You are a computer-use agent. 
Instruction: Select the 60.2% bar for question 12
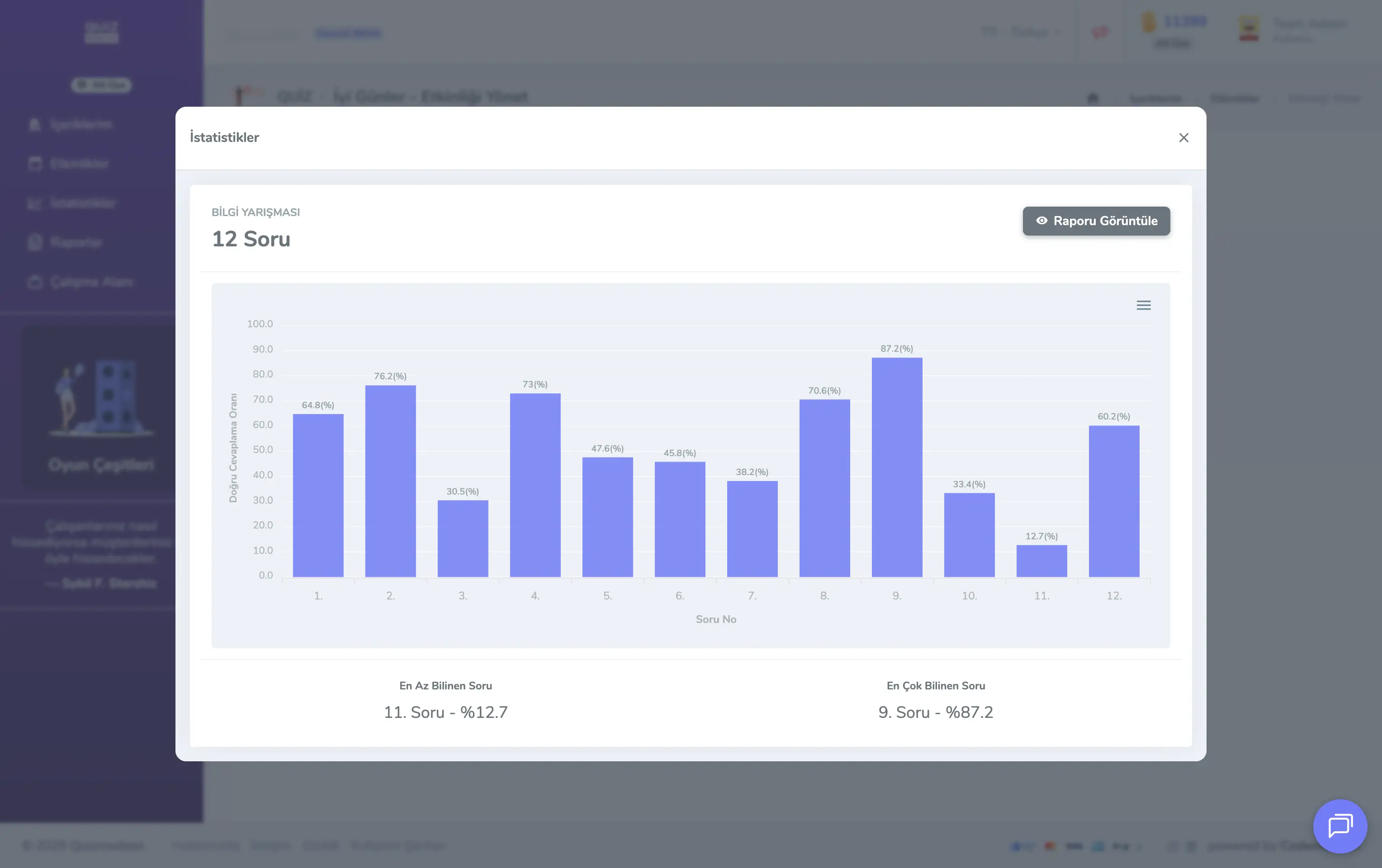click(1113, 501)
